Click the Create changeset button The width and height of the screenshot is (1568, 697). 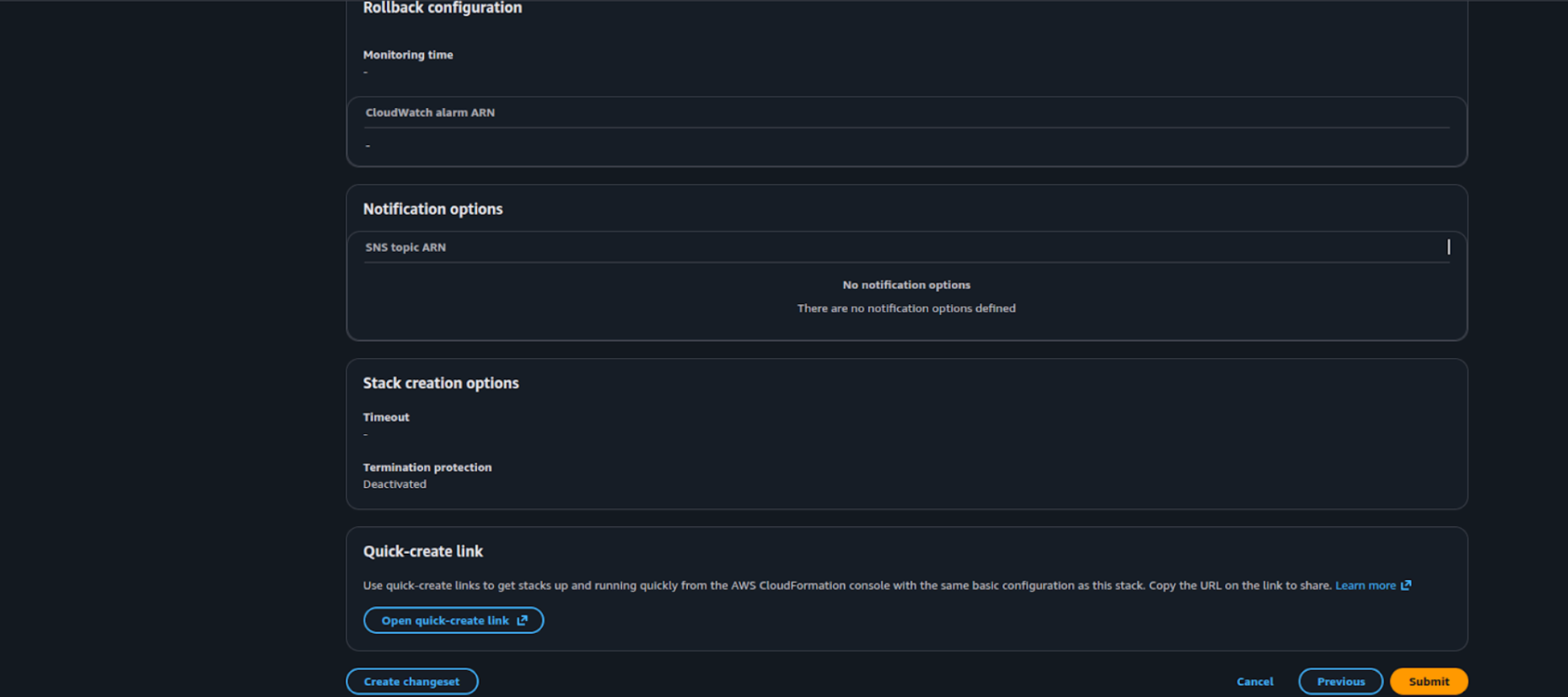[411, 681]
